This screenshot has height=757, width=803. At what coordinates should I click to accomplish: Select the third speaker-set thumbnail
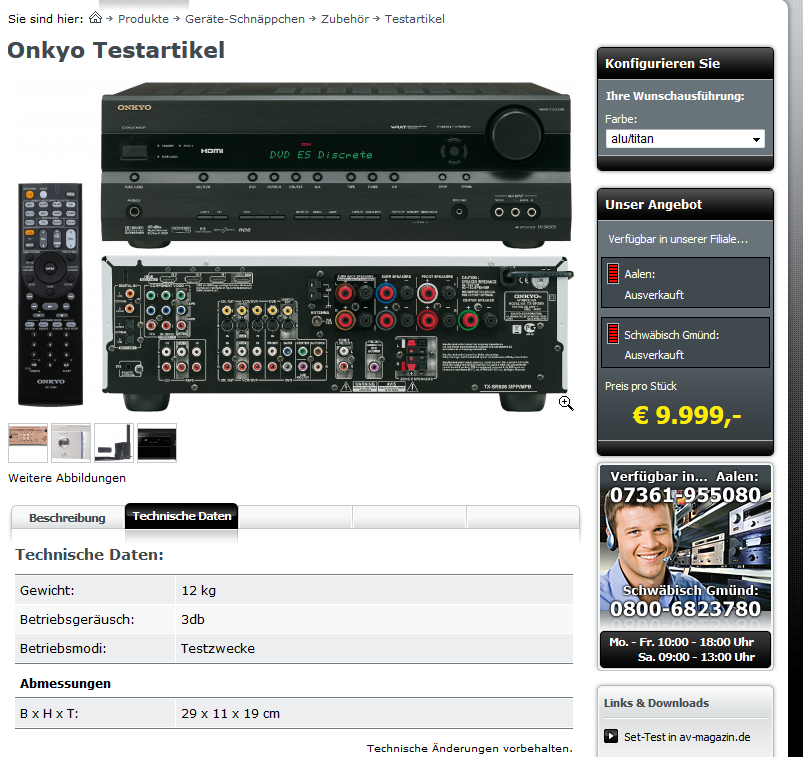114,443
